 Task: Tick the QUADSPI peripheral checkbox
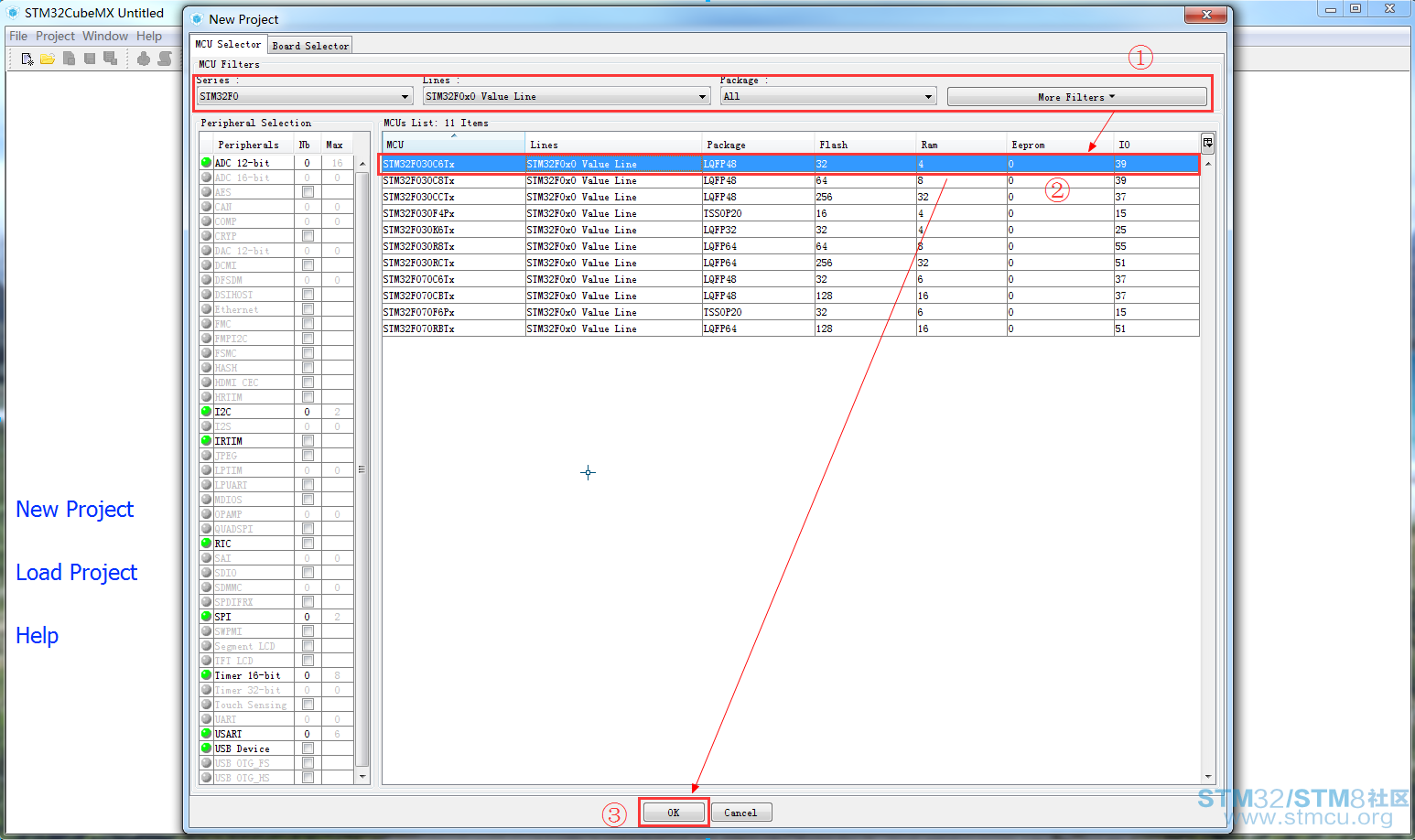point(308,529)
